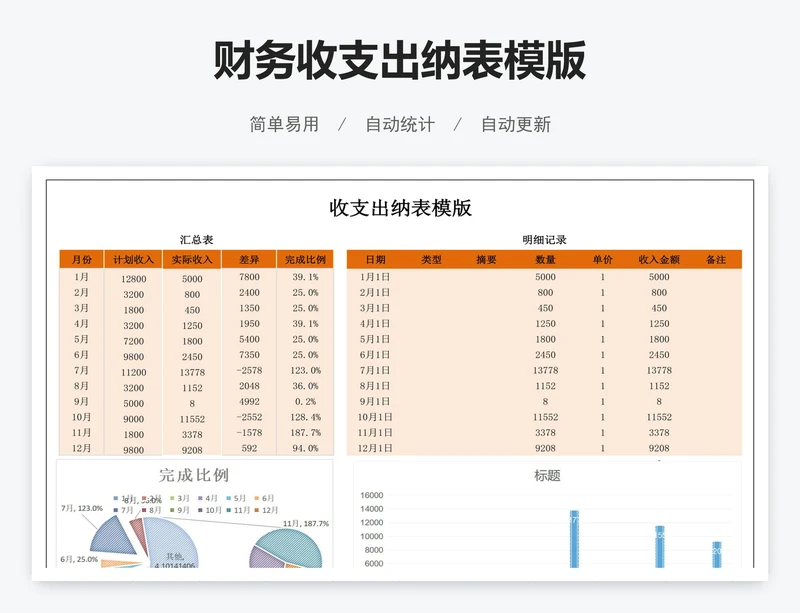The image size is (800, 613).
Task: Click the 6月 legend entry in pie chart
Action: (264, 498)
